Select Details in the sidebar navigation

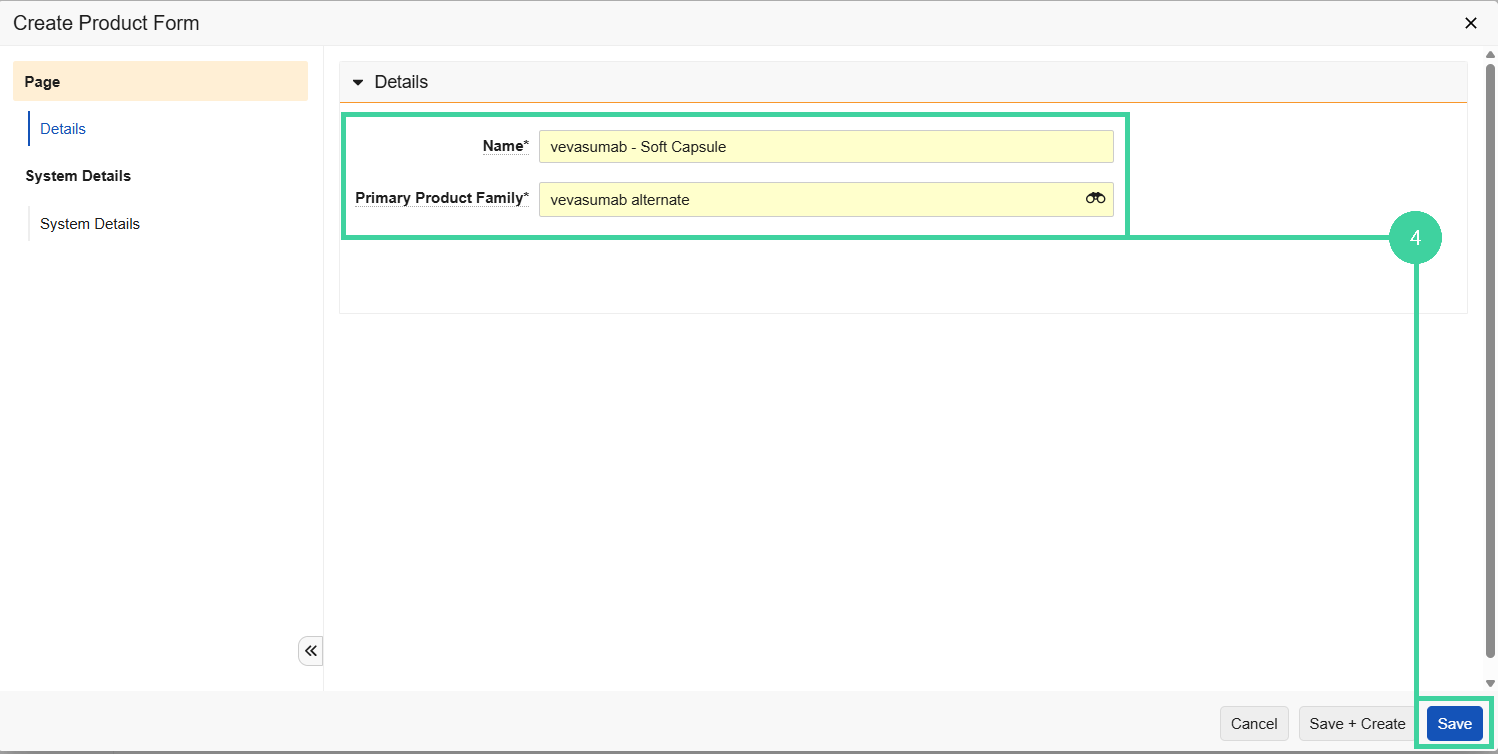coord(63,128)
